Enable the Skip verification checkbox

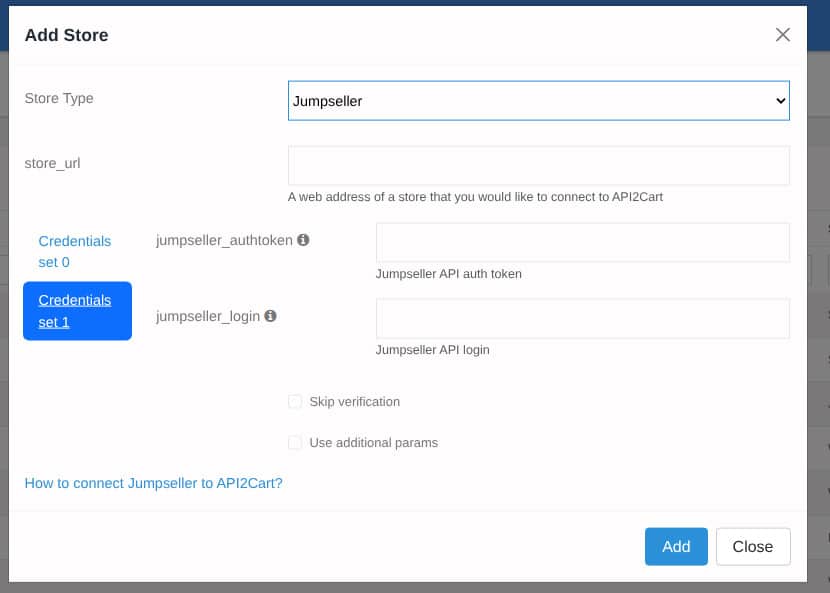click(295, 401)
